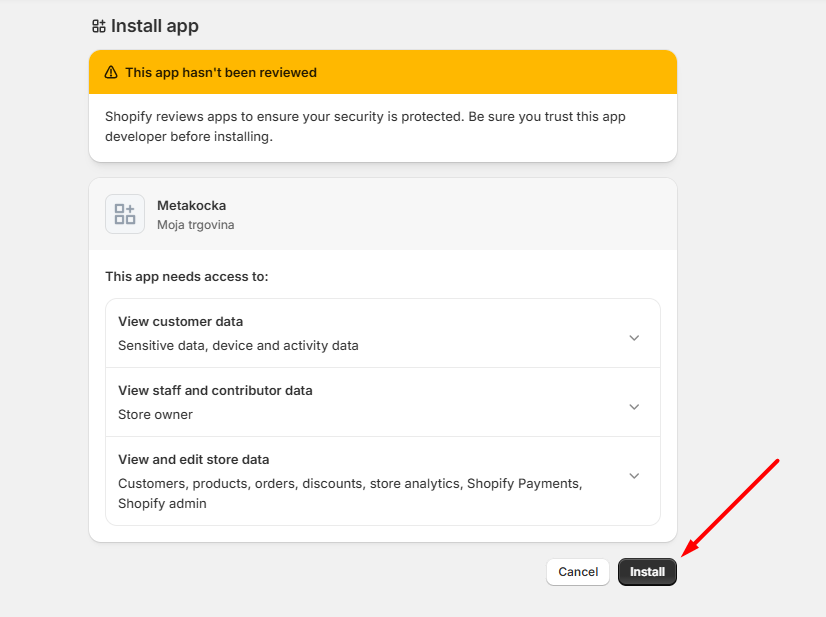Click the View and edit store data heading

pyautogui.click(x=193, y=459)
